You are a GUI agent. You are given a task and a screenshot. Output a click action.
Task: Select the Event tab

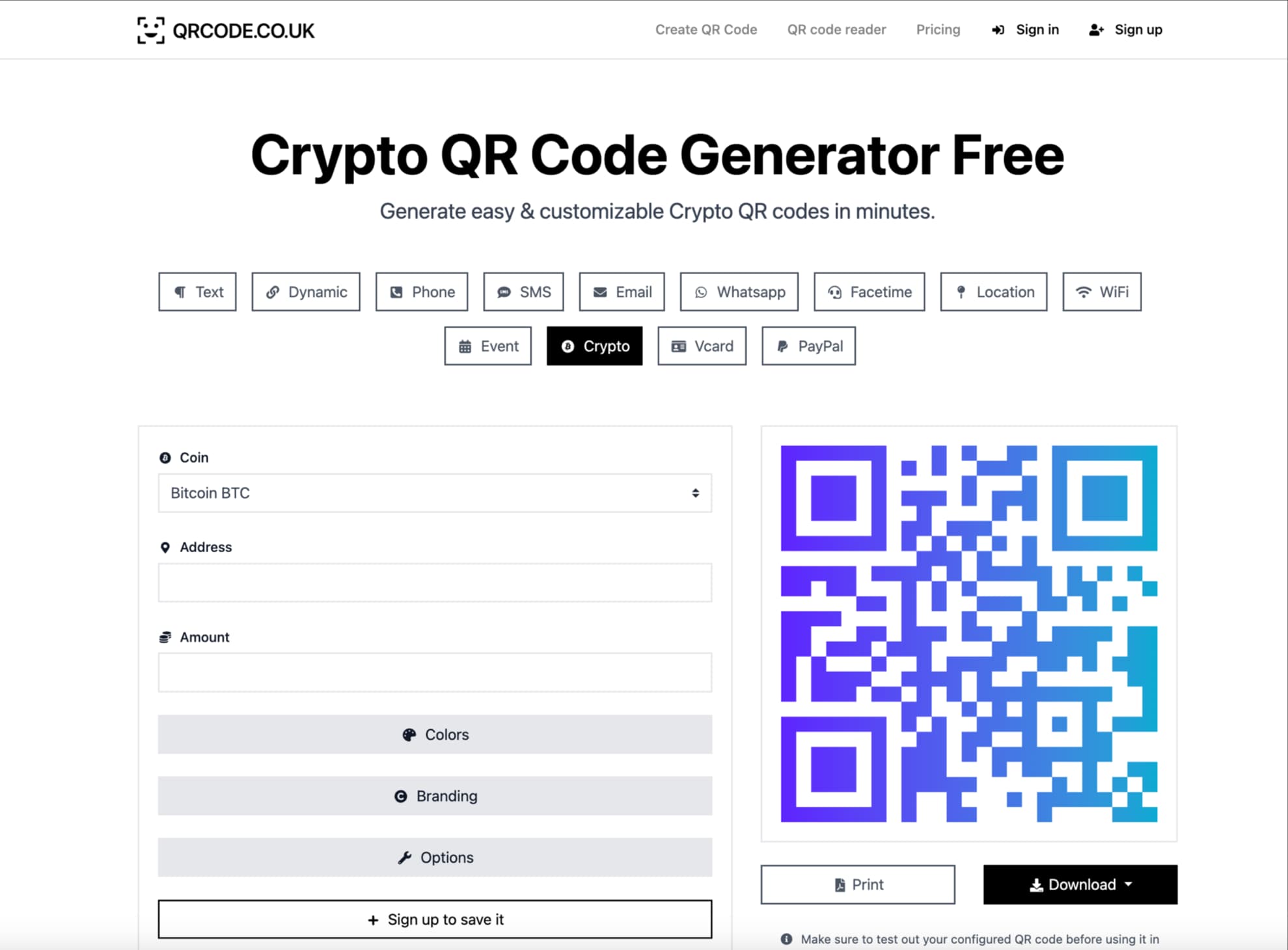[x=488, y=346]
